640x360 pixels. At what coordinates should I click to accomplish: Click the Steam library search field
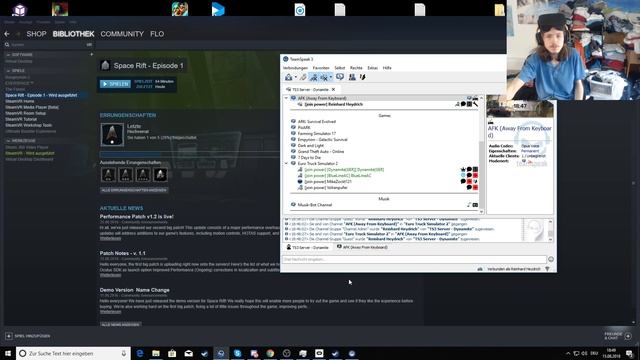47,44
